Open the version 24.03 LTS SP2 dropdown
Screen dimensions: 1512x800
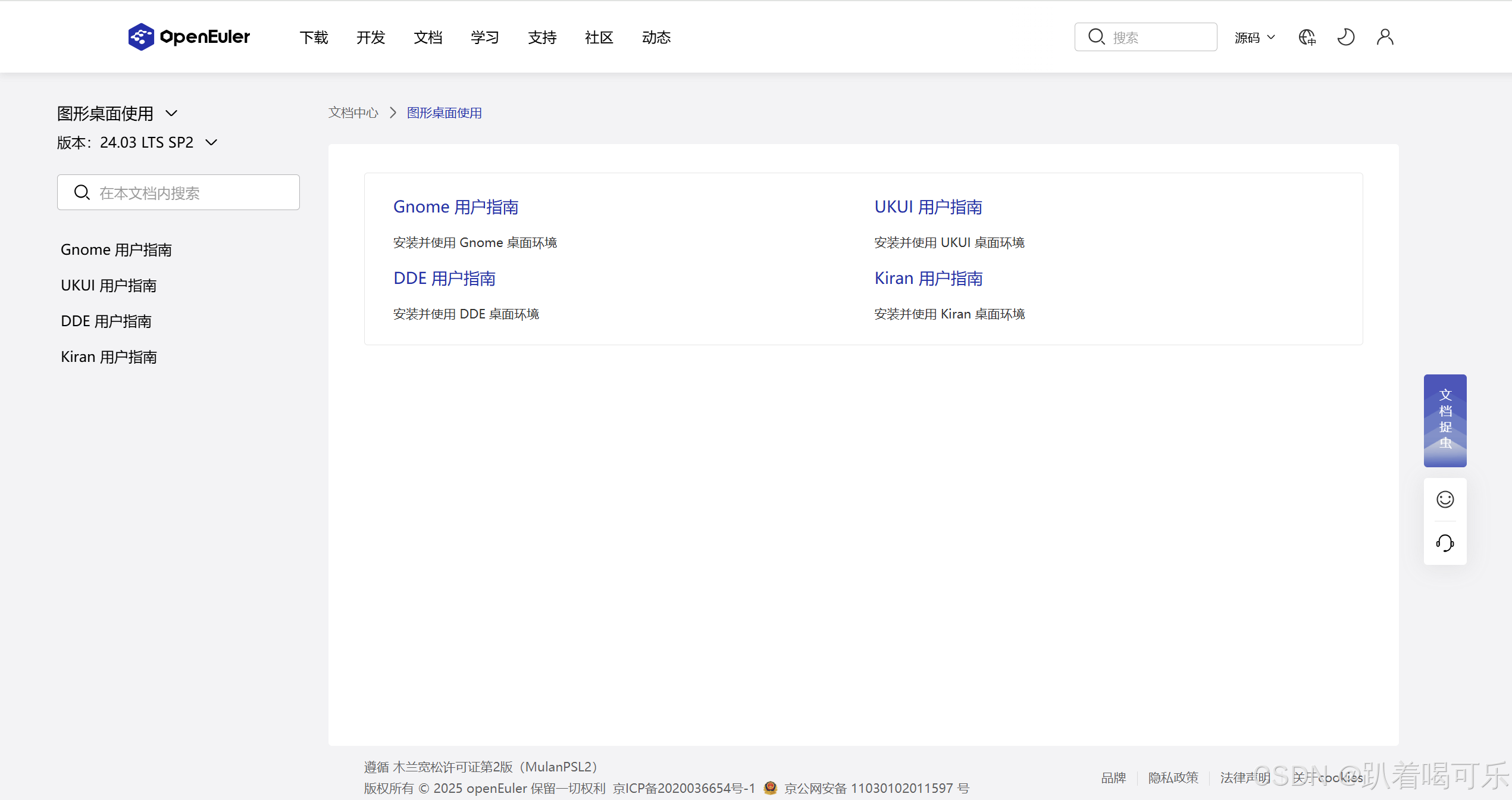(211, 142)
